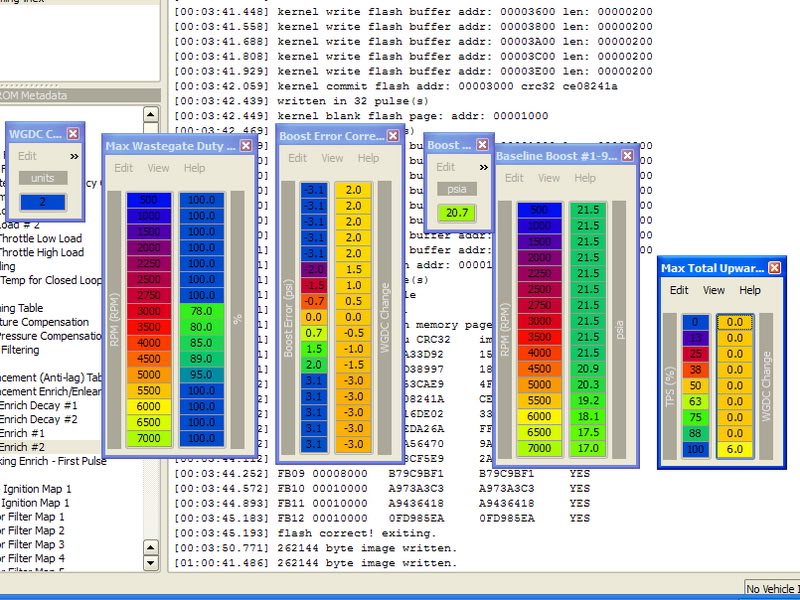The height and width of the screenshot is (600, 800).
Task: Select 20.9 baseline boost cell
Action: 588,368
